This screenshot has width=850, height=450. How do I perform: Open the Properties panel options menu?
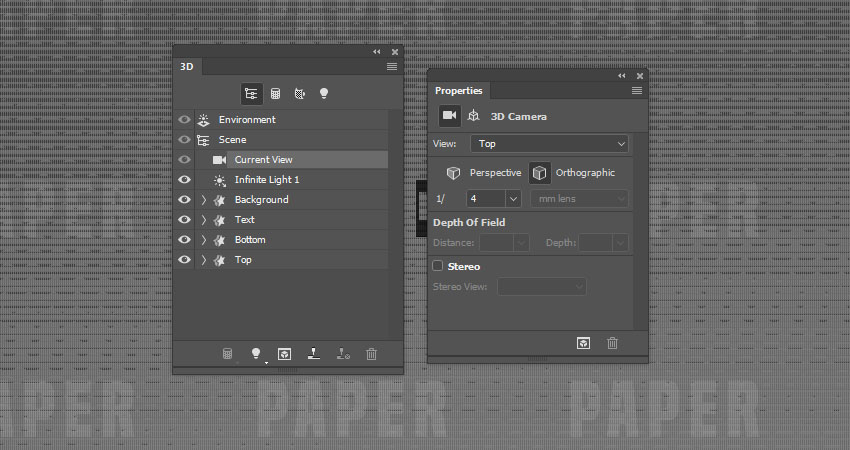[x=637, y=91]
